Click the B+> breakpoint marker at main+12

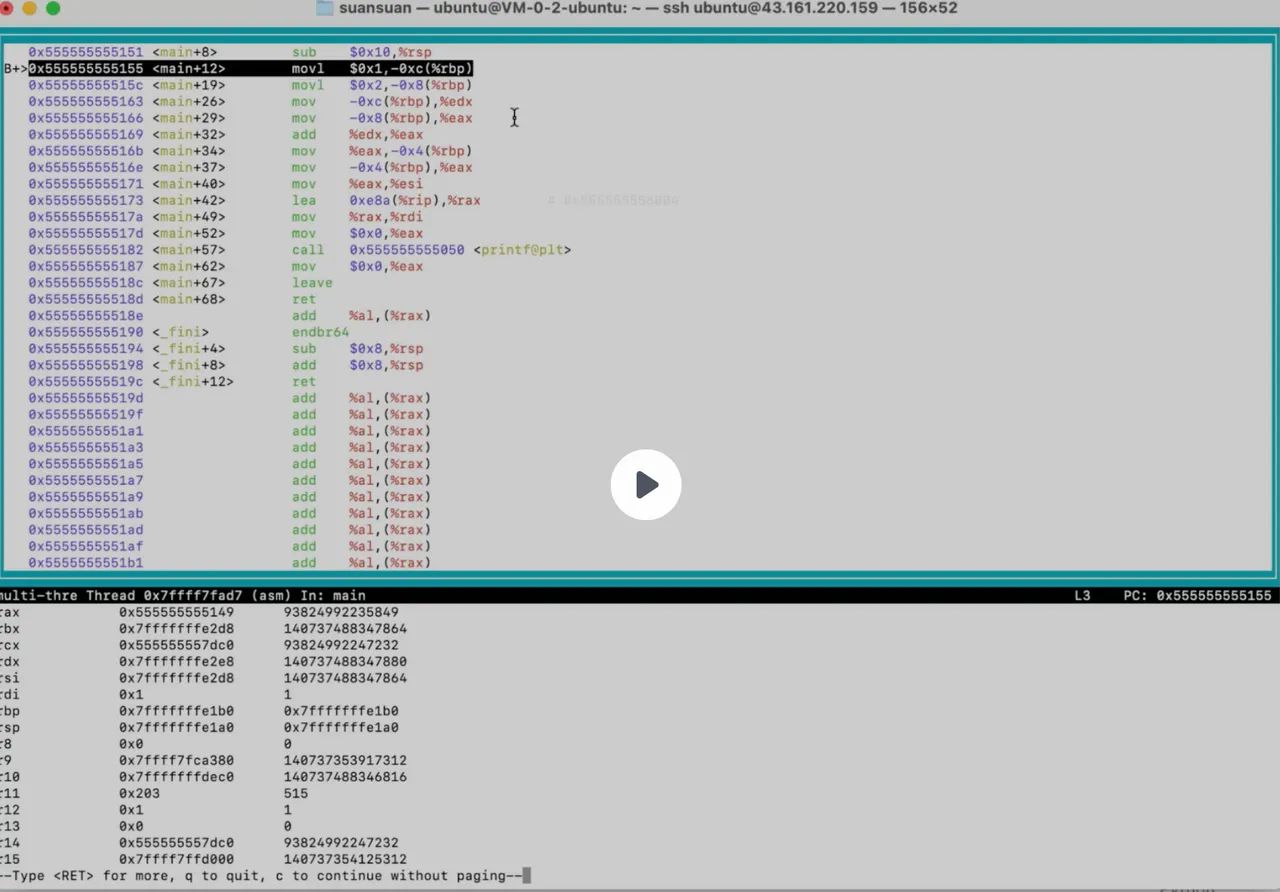click(x=16, y=69)
